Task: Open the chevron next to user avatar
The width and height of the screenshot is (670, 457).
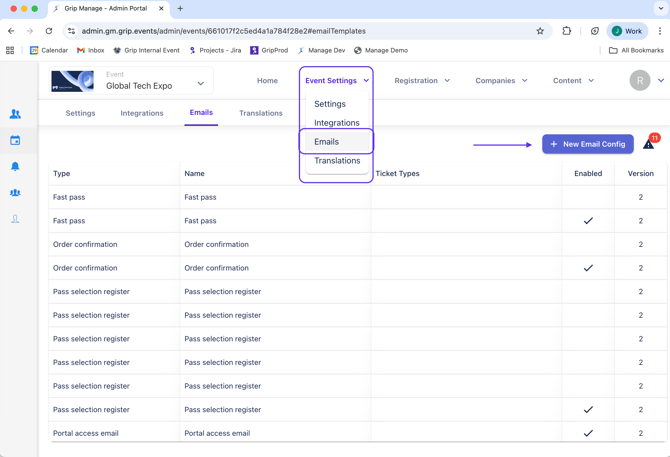Action: click(x=661, y=80)
